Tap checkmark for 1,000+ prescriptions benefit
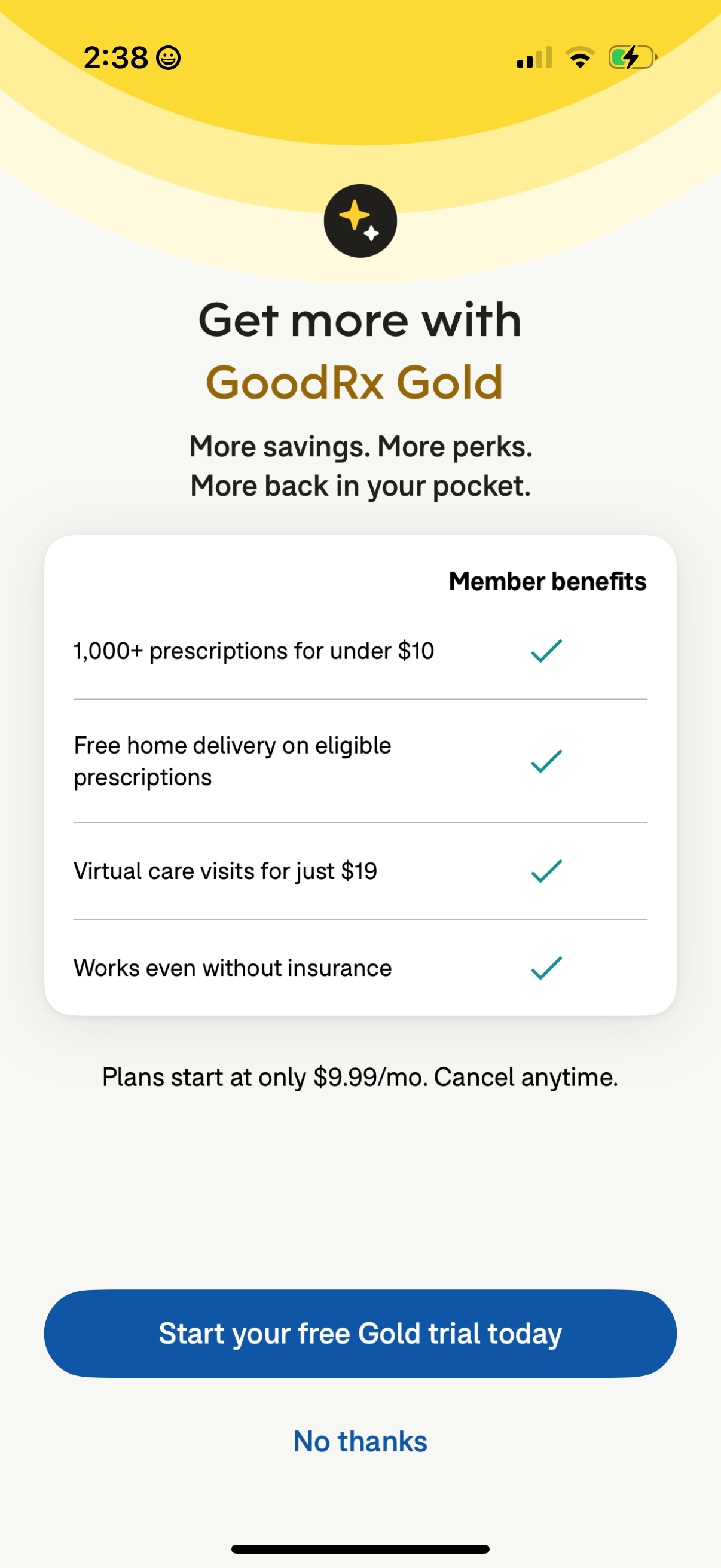 (546, 651)
